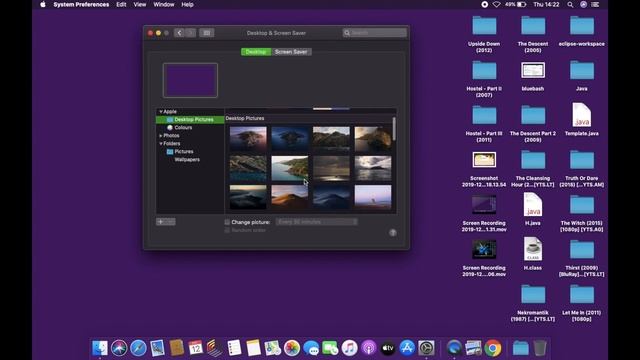Viewport: 640px width, 360px height.
Task: Expand the Photos section in sidebar
Action: pos(161,136)
